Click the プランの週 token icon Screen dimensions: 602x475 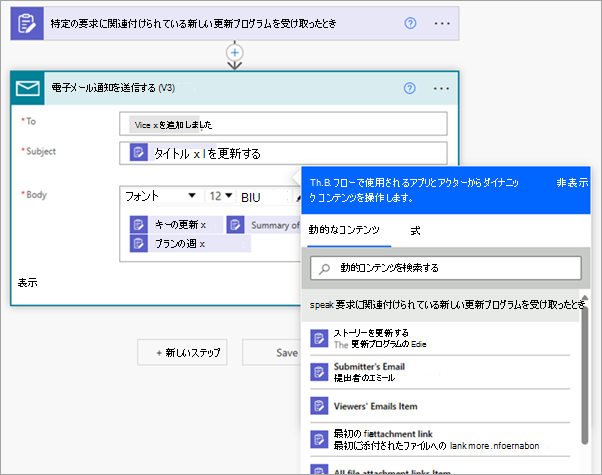click(139, 243)
